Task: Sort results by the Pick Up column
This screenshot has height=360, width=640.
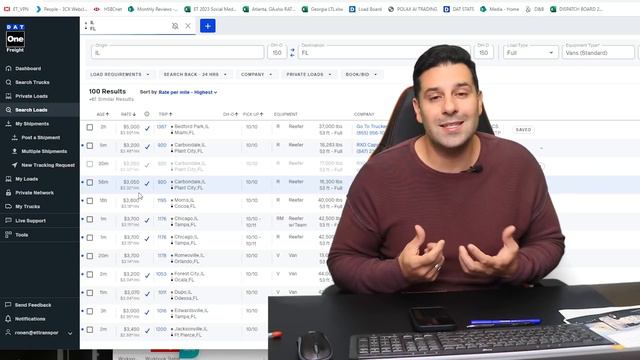Action: click(253, 114)
